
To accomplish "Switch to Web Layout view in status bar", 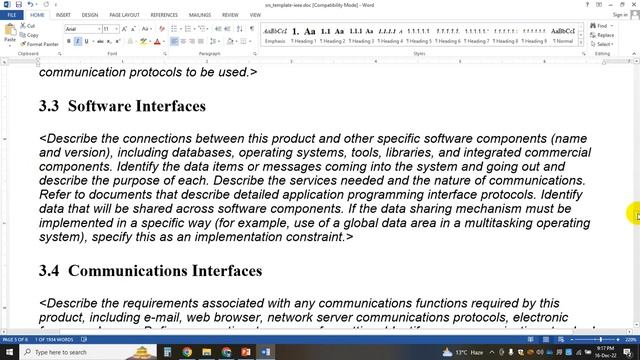I will pos(561,340).
